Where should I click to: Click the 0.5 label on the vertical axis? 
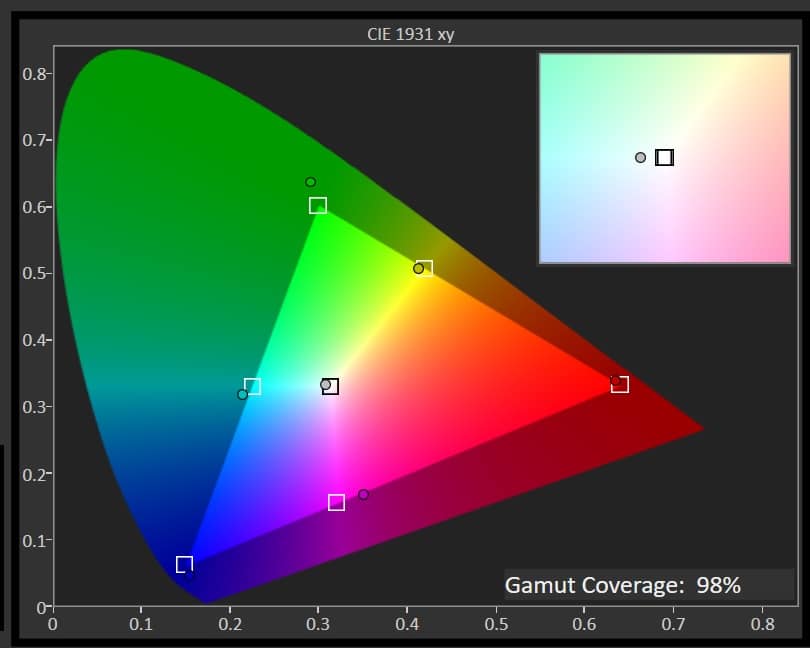coord(34,273)
